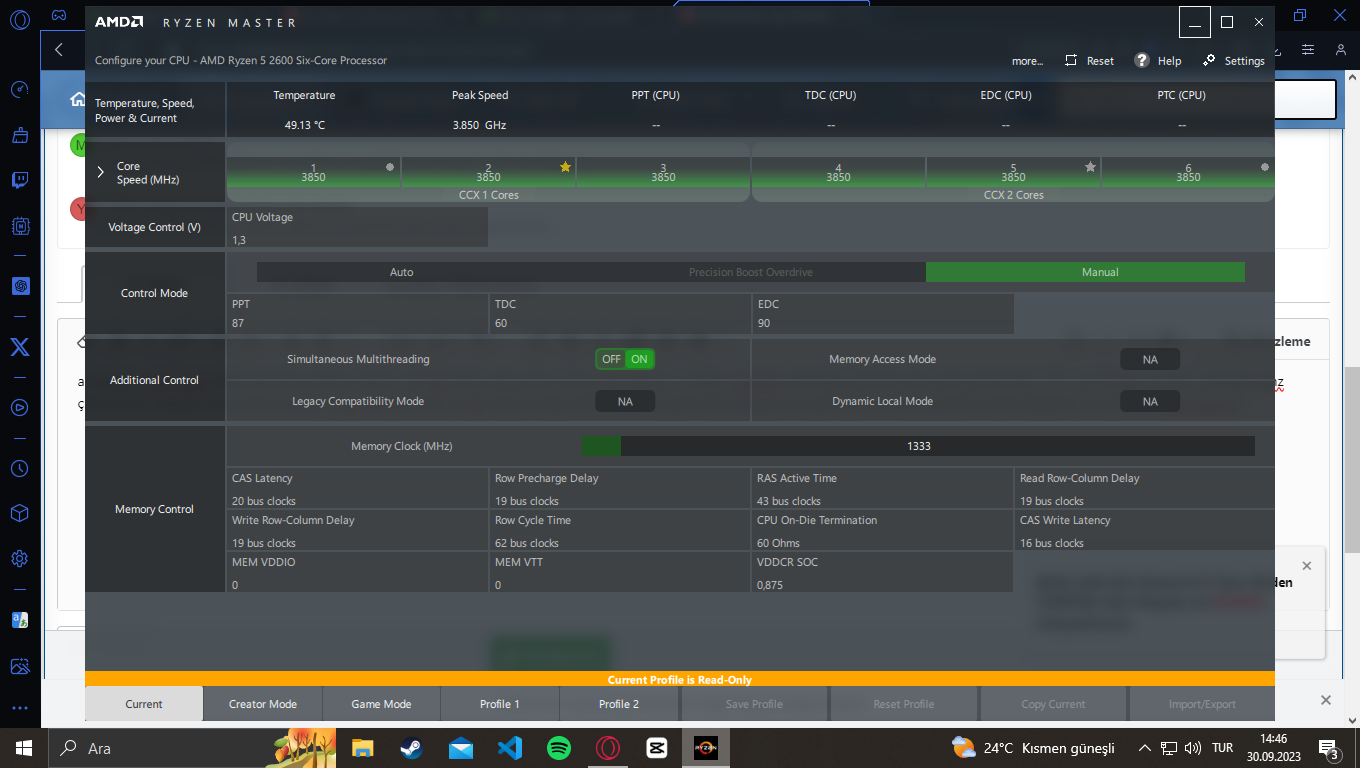This screenshot has width=1360, height=768.
Task: Click the 'Current Profile is Read-Only' banner
Action: coord(680,679)
